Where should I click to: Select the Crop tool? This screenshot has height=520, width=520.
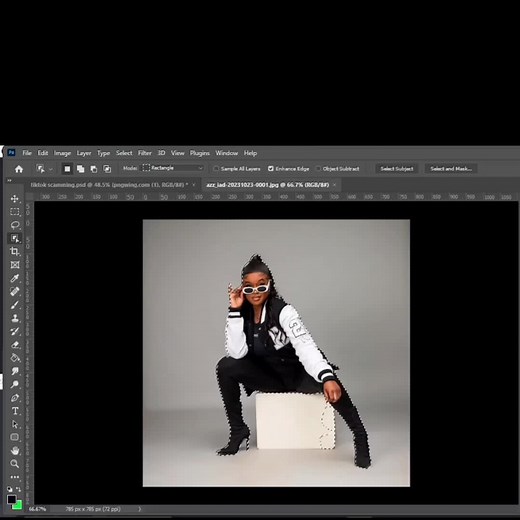click(15, 251)
